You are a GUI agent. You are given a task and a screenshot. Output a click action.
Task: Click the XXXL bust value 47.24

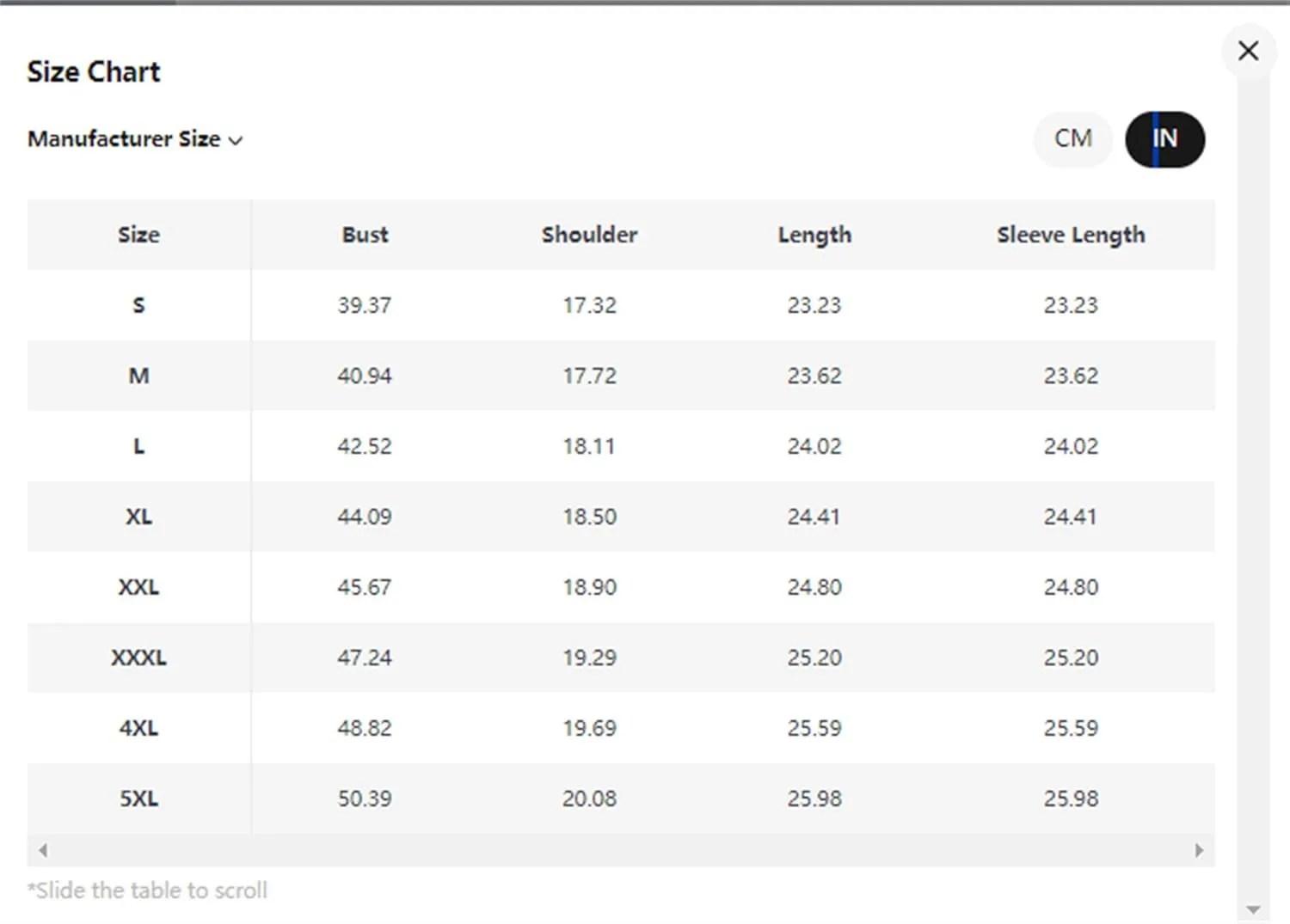[365, 658]
